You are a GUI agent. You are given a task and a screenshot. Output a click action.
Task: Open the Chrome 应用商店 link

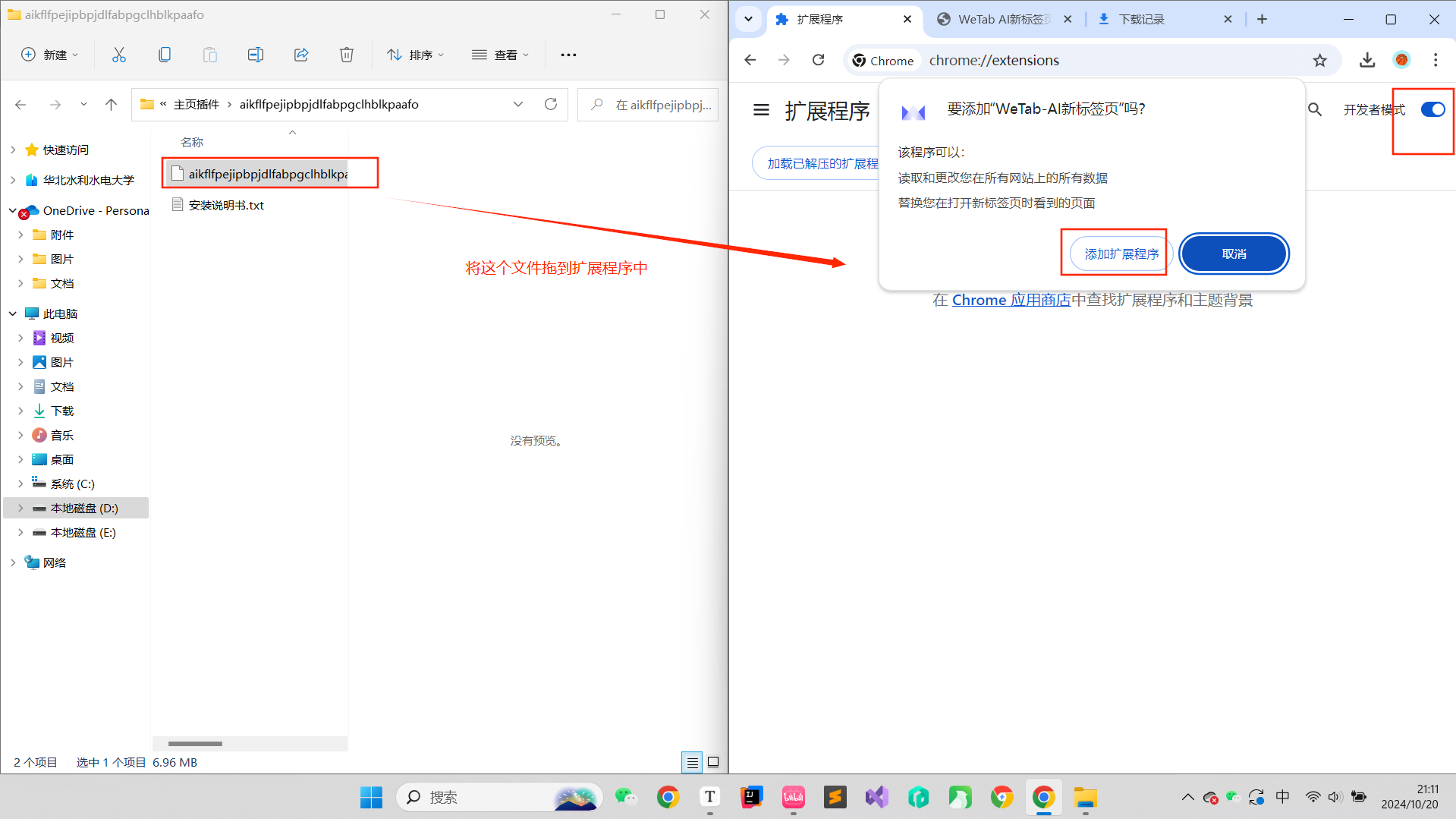coord(1011,300)
